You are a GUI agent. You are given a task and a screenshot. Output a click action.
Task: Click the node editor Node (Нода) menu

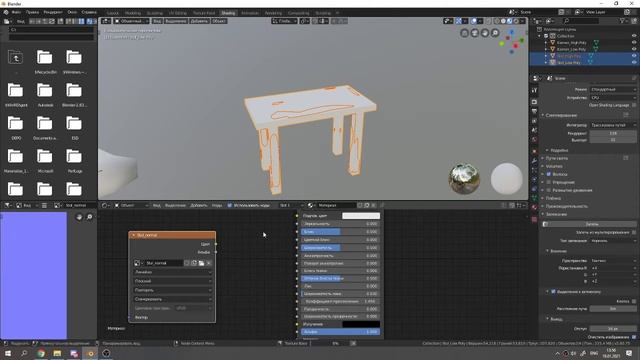point(217,205)
